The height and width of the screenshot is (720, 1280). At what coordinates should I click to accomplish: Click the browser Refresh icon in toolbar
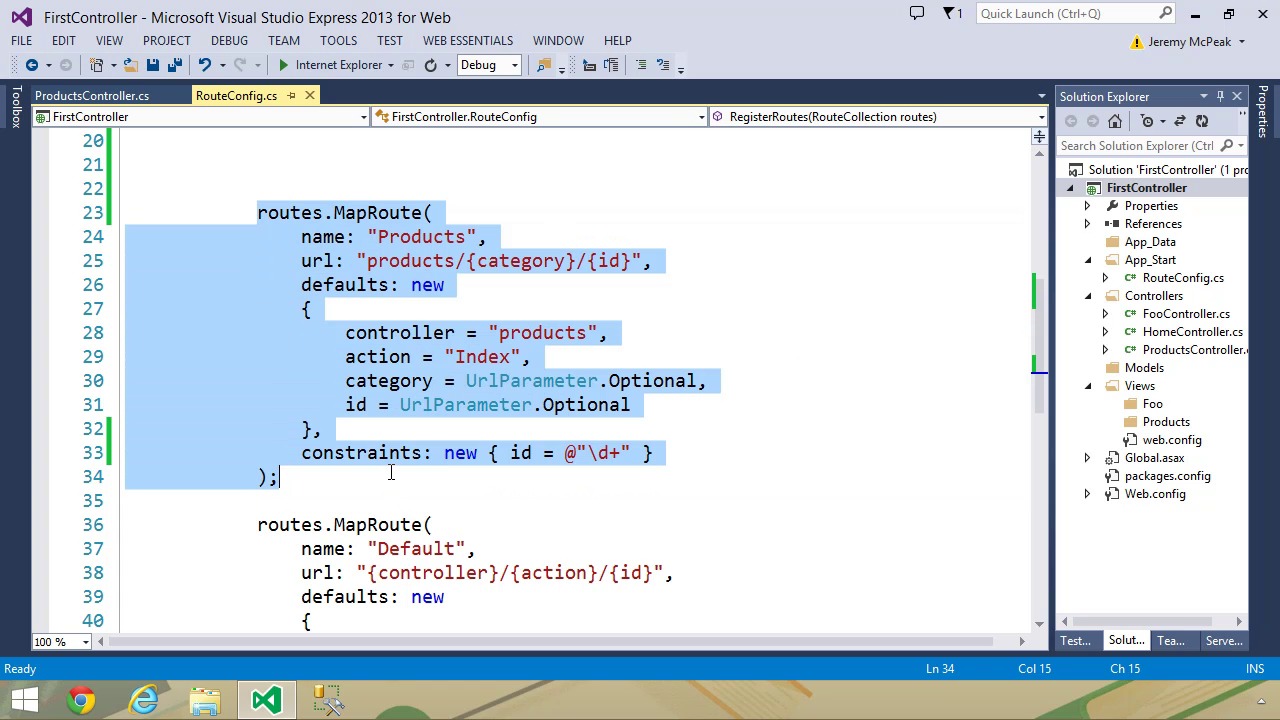click(430, 65)
